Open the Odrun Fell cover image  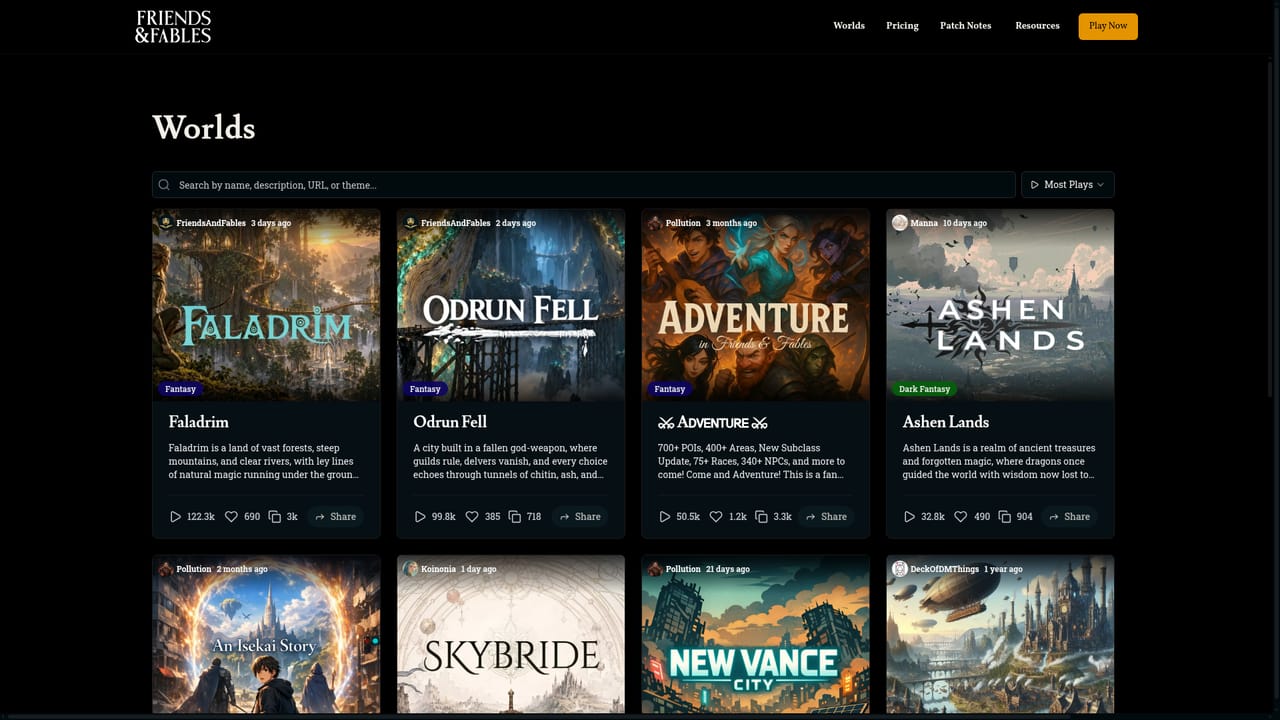tap(511, 305)
